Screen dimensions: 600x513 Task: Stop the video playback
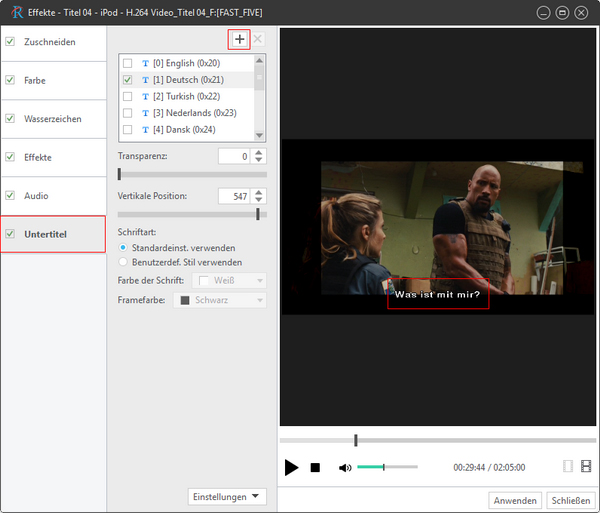click(315, 467)
